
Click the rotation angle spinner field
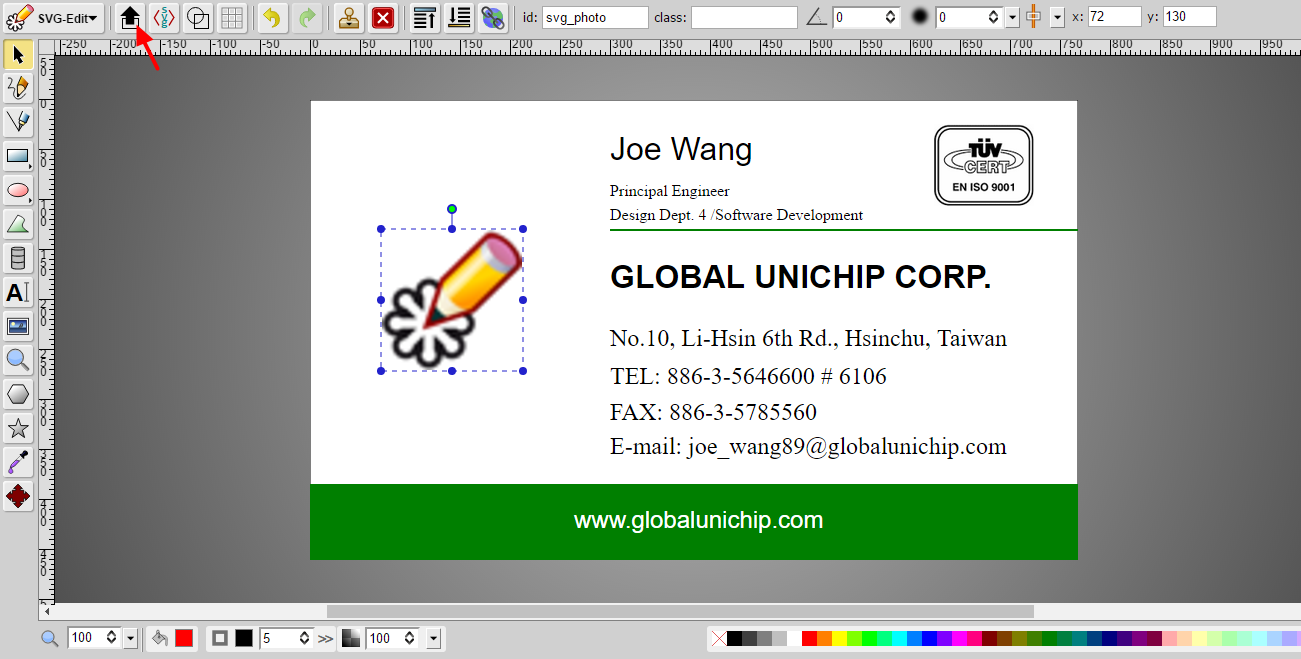coord(865,17)
